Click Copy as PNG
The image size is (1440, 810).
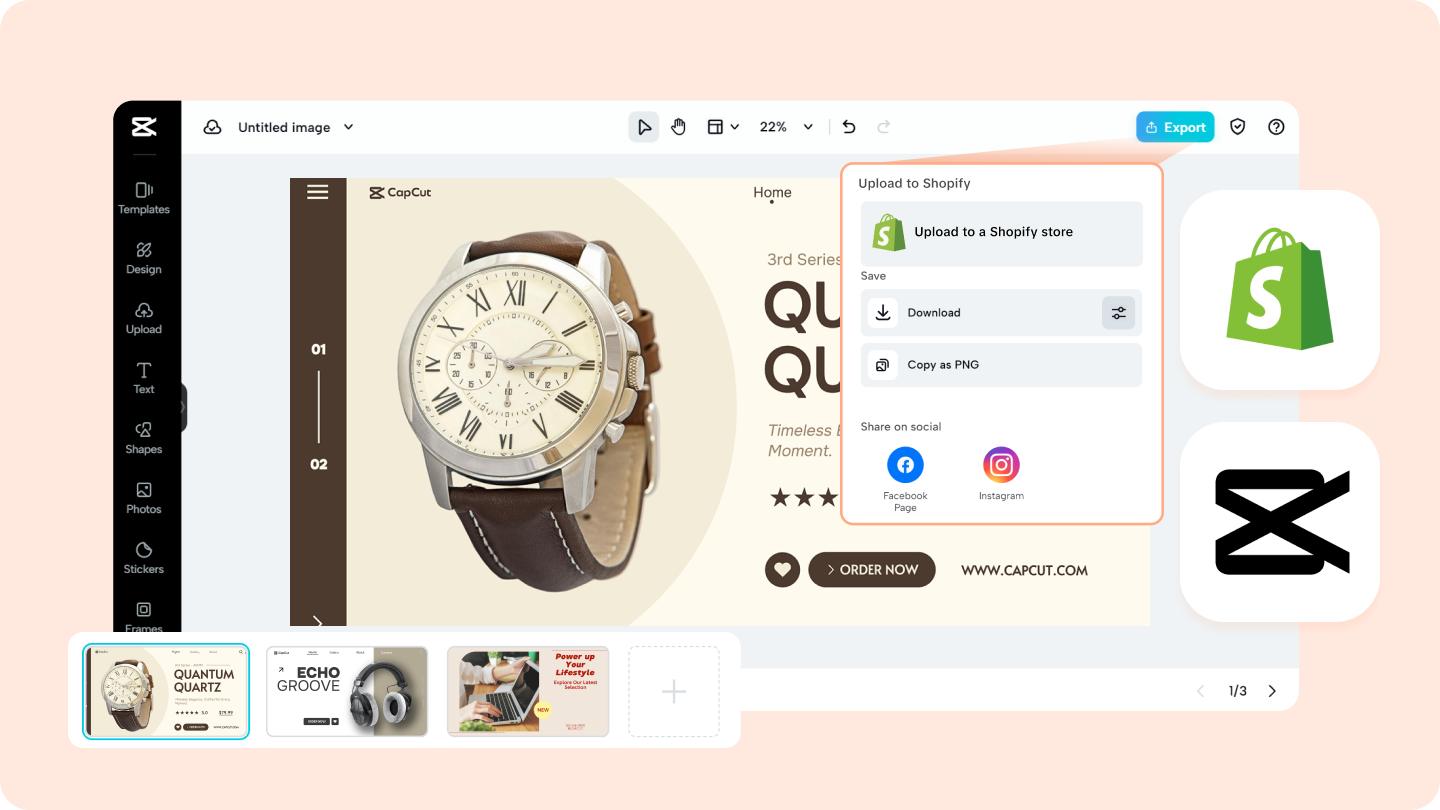(x=1001, y=365)
